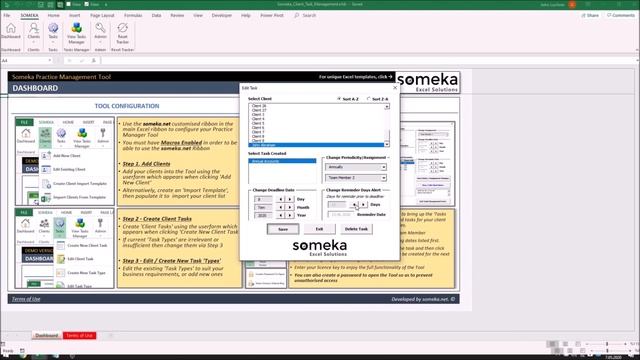Viewport: 640px width, 360px height.
Task: Switch to the Insert ribbon tab
Action: point(75,15)
